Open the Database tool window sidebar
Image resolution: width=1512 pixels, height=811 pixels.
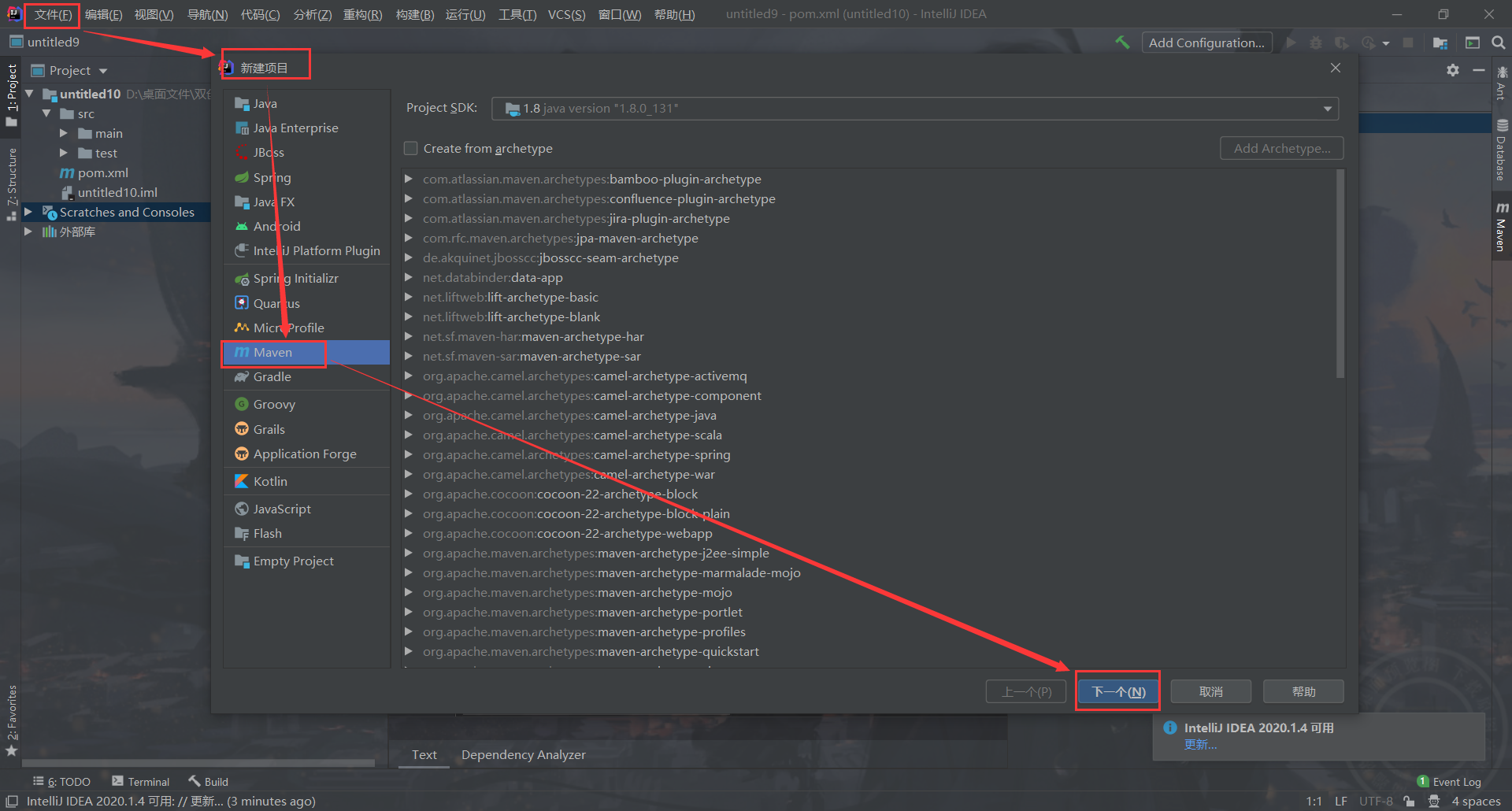point(1502,150)
